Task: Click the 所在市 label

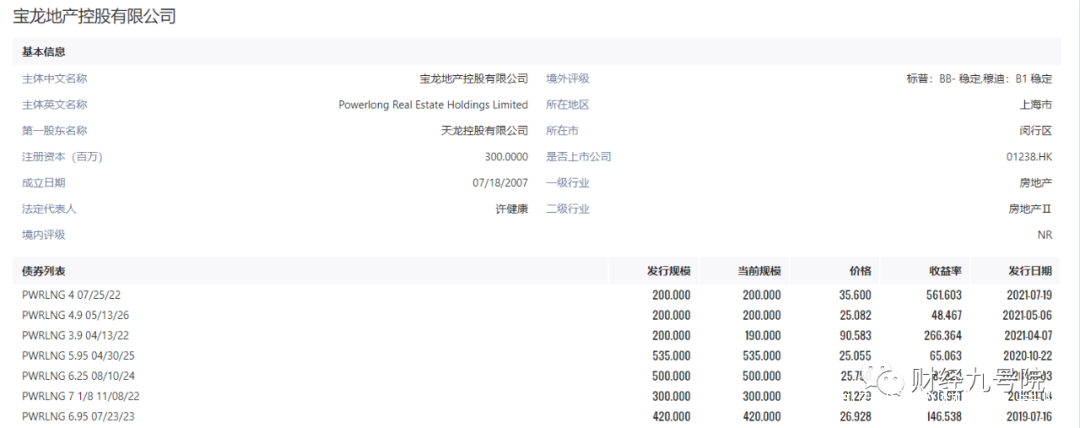Action: click(563, 130)
